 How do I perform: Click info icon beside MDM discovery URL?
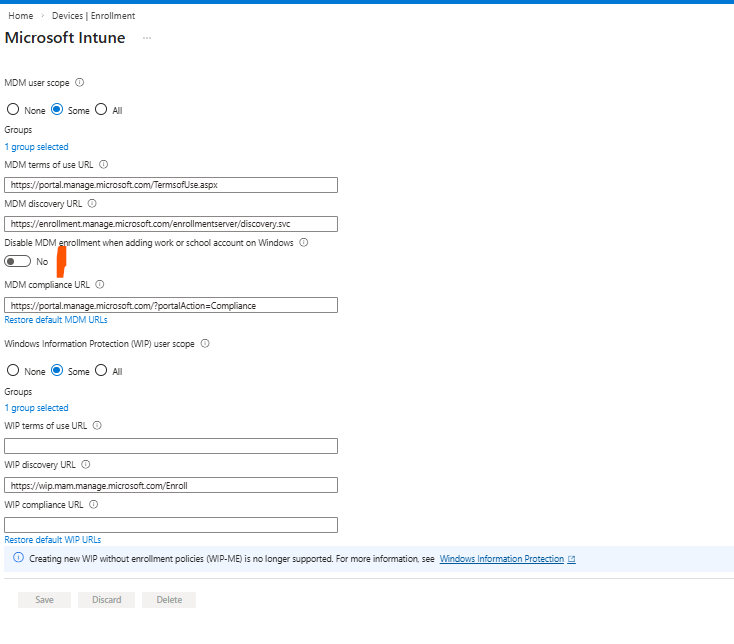92,203
